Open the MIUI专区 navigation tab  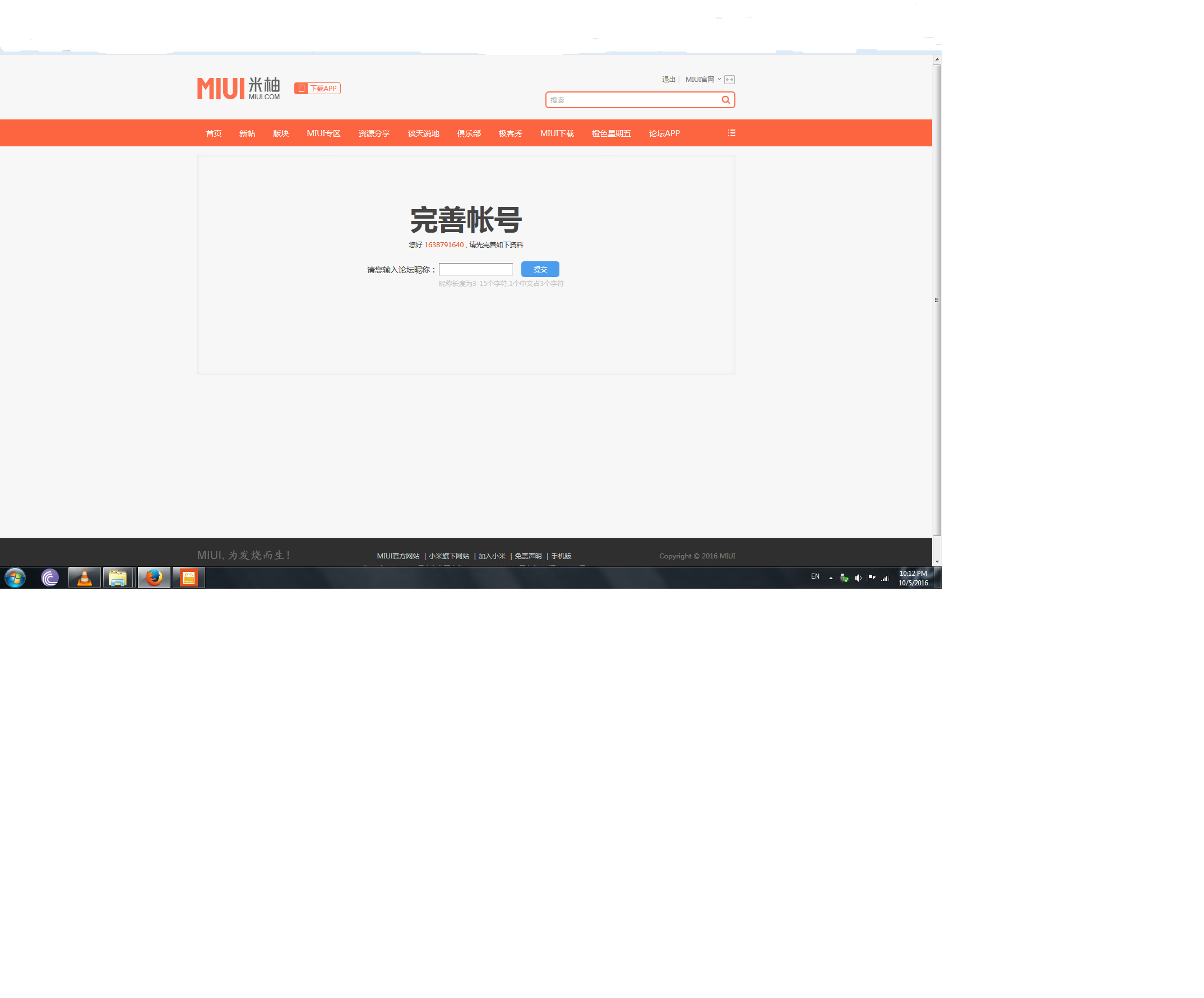(323, 133)
